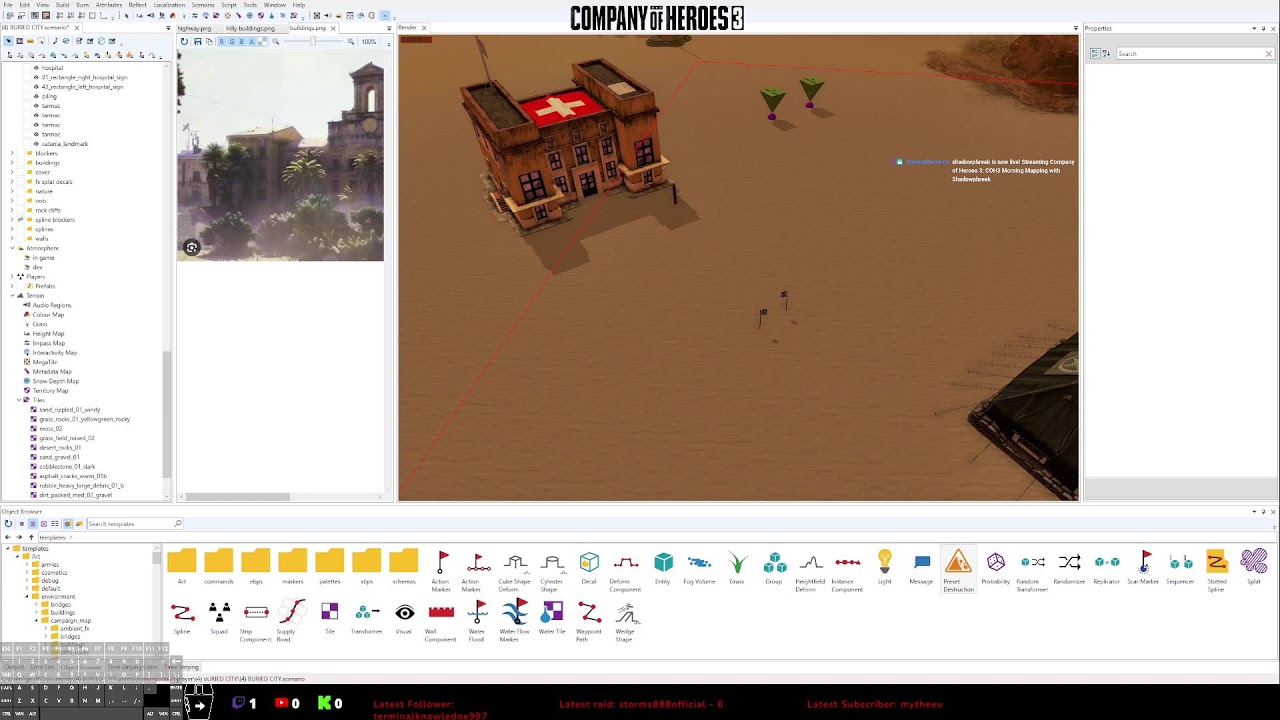Select the Wall Component template

pos(440,612)
